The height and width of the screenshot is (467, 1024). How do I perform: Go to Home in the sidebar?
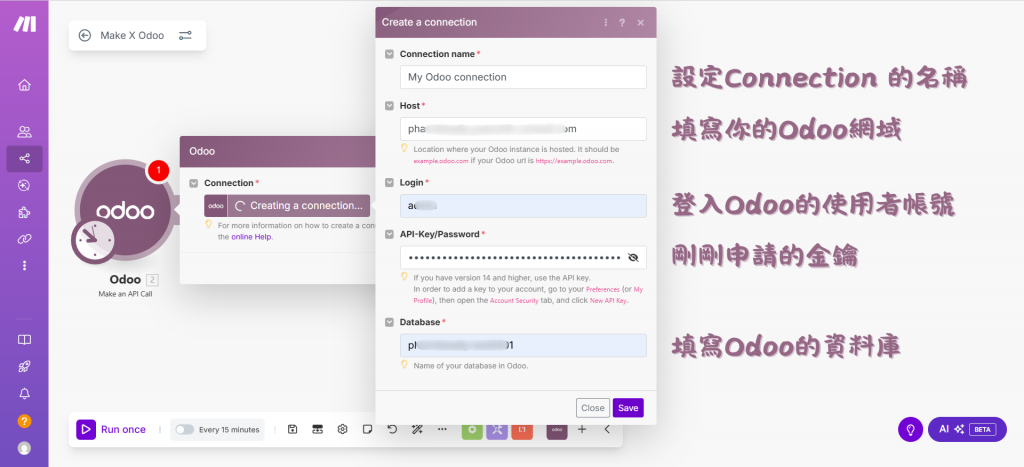(24, 85)
